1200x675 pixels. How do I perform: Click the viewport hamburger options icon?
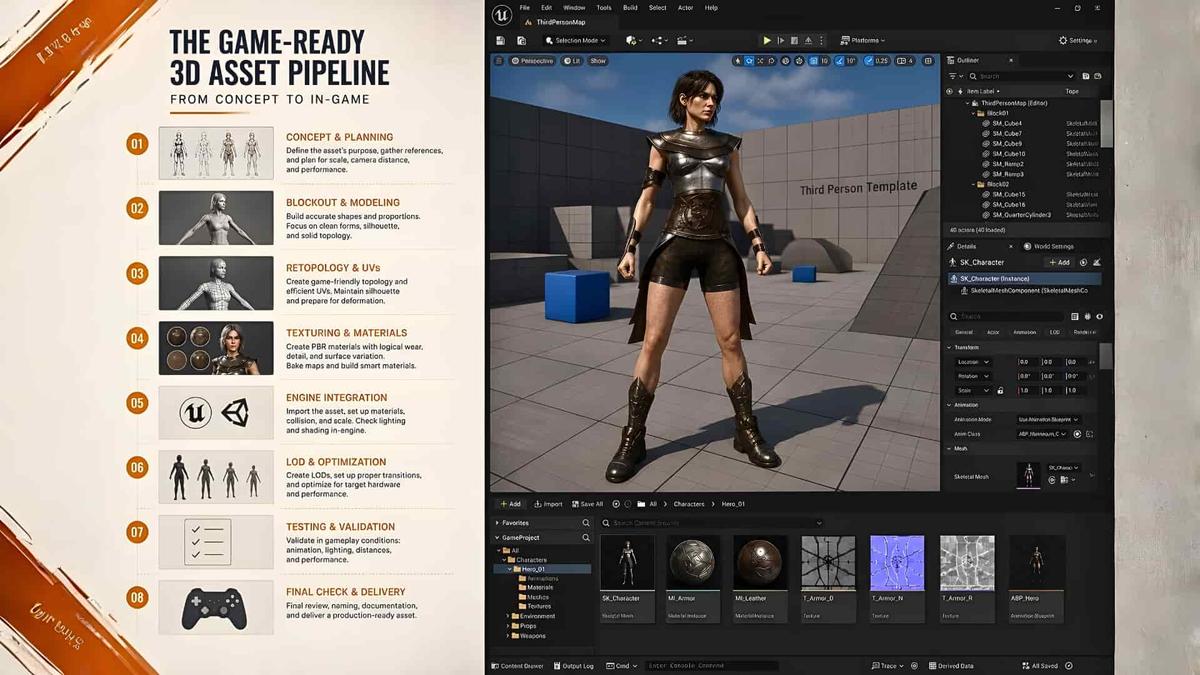click(499, 61)
